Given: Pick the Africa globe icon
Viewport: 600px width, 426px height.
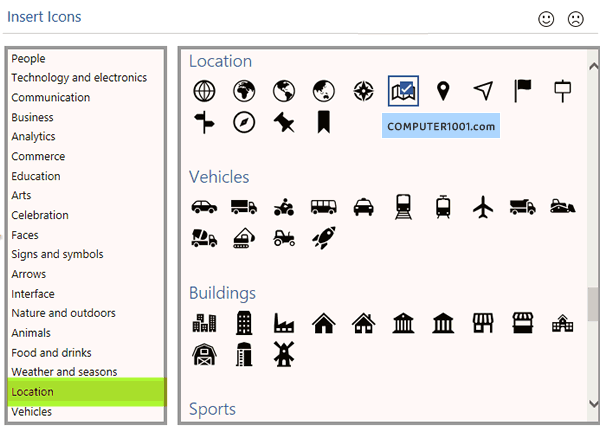Looking at the screenshot, I should pos(244,91).
